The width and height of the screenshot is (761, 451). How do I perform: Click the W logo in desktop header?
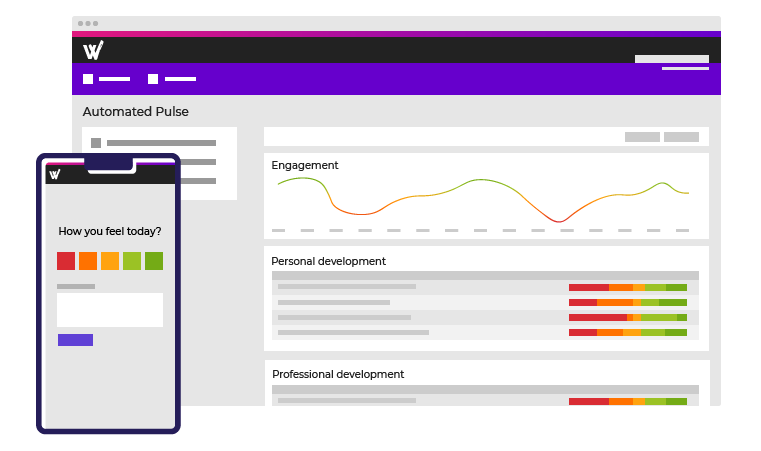pyautogui.click(x=93, y=50)
